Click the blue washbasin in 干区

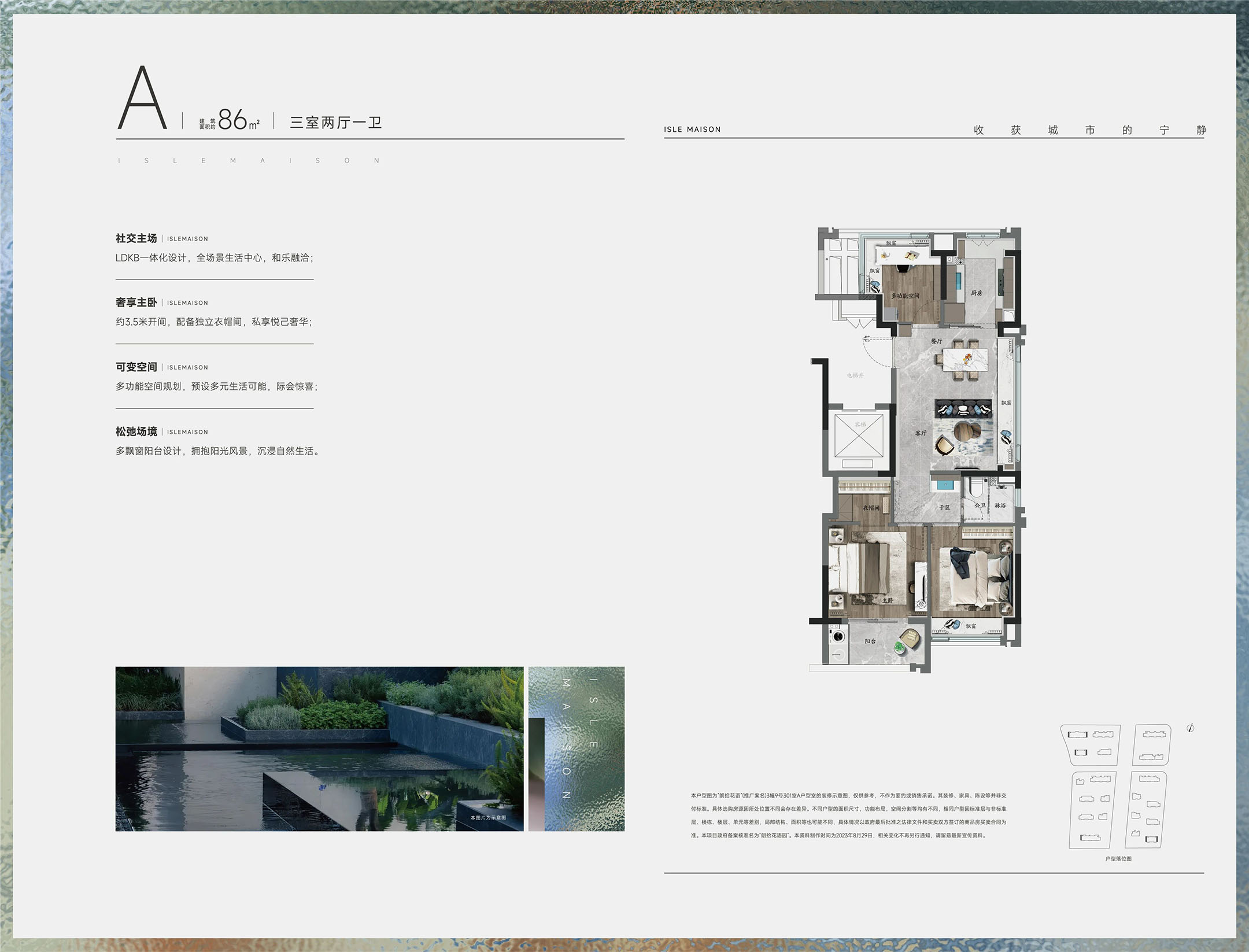coord(945,484)
